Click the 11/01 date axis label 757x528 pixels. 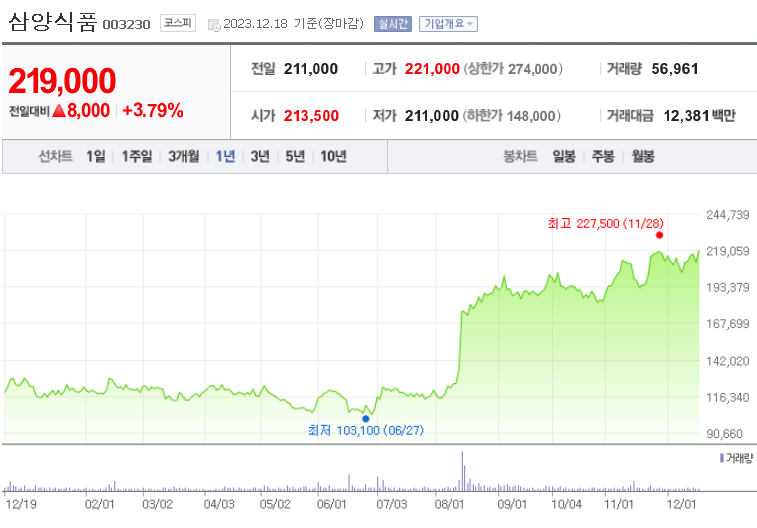click(x=618, y=504)
